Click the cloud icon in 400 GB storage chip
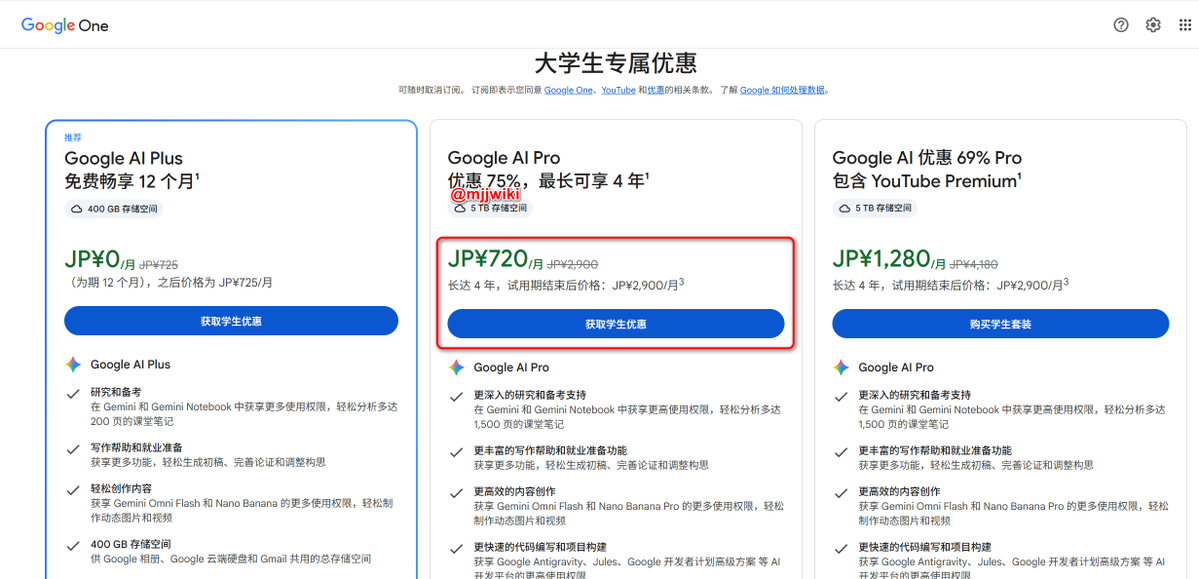 76,208
